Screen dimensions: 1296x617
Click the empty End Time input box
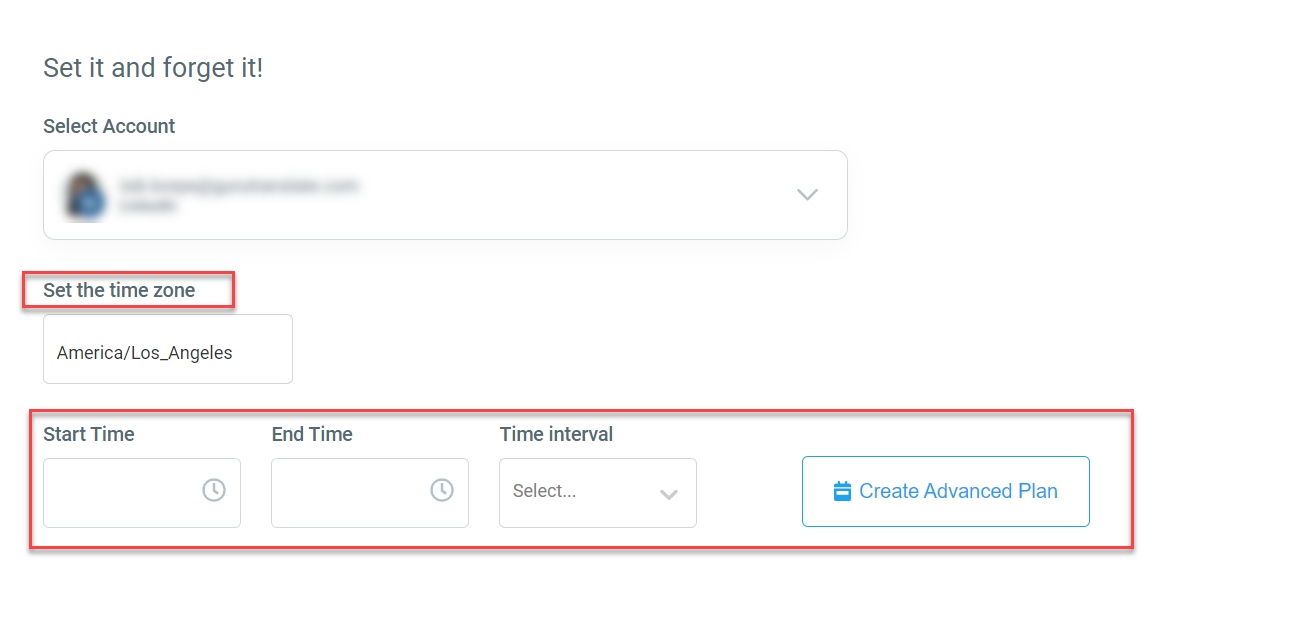tap(360, 491)
